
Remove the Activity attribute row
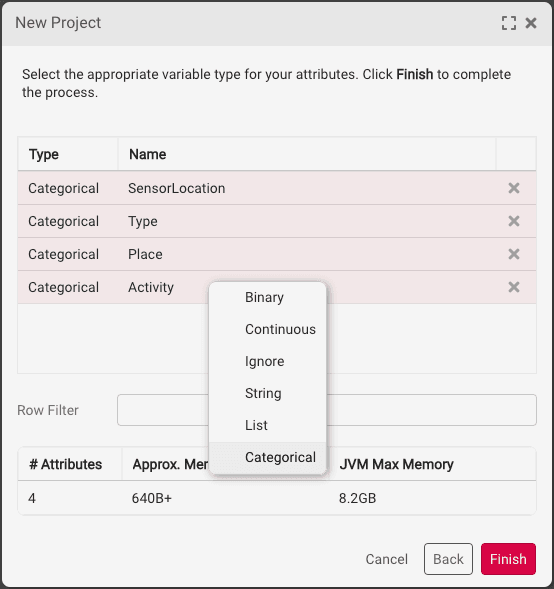click(513, 287)
